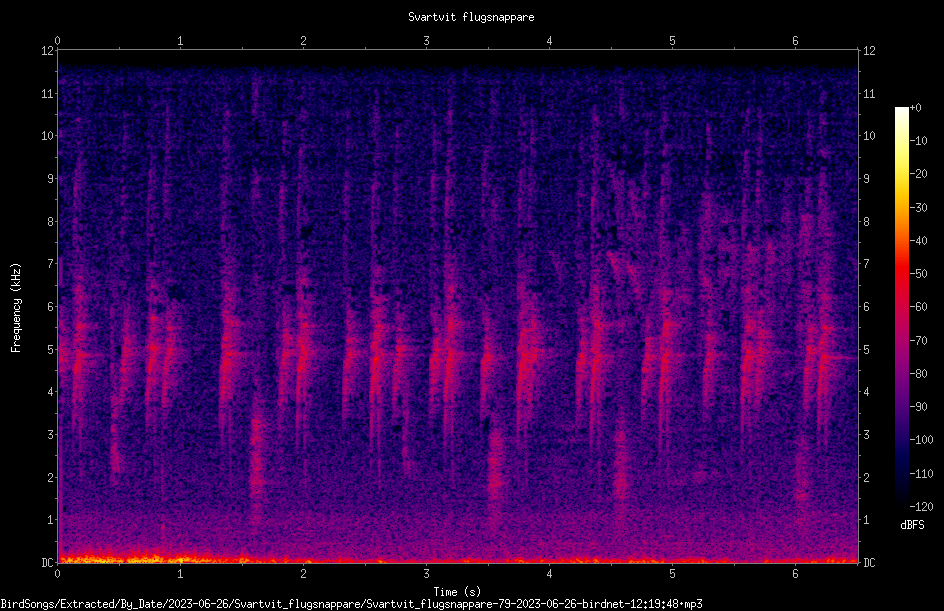Click the file path text at the bottom
The width and height of the screenshot is (944, 611).
click(x=352, y=604)
